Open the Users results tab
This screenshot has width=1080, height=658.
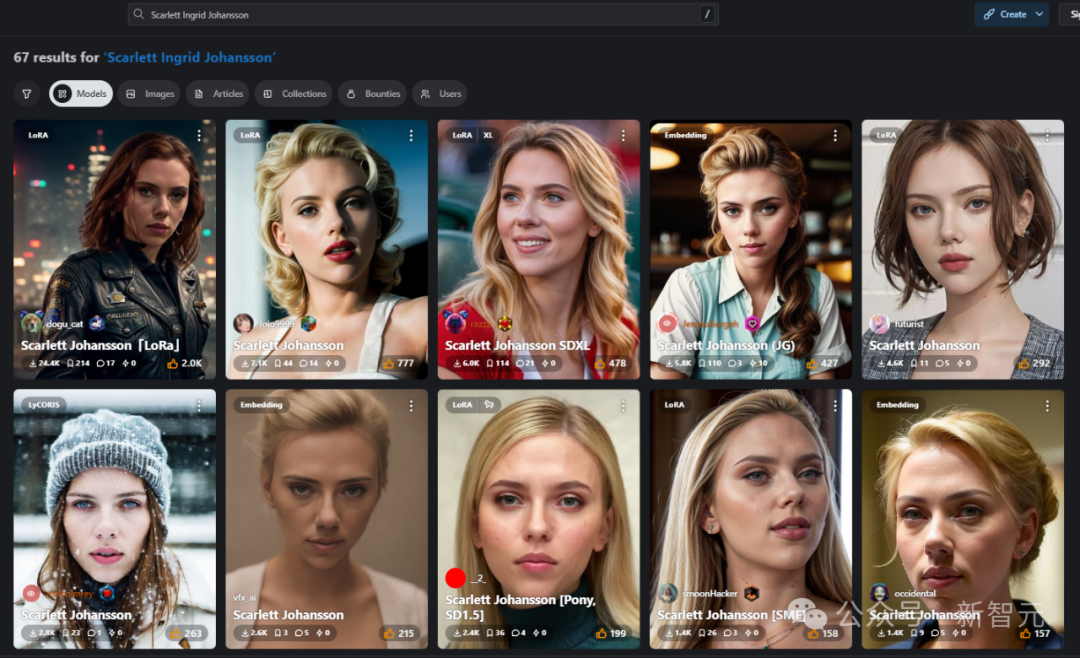pos(440,94)
